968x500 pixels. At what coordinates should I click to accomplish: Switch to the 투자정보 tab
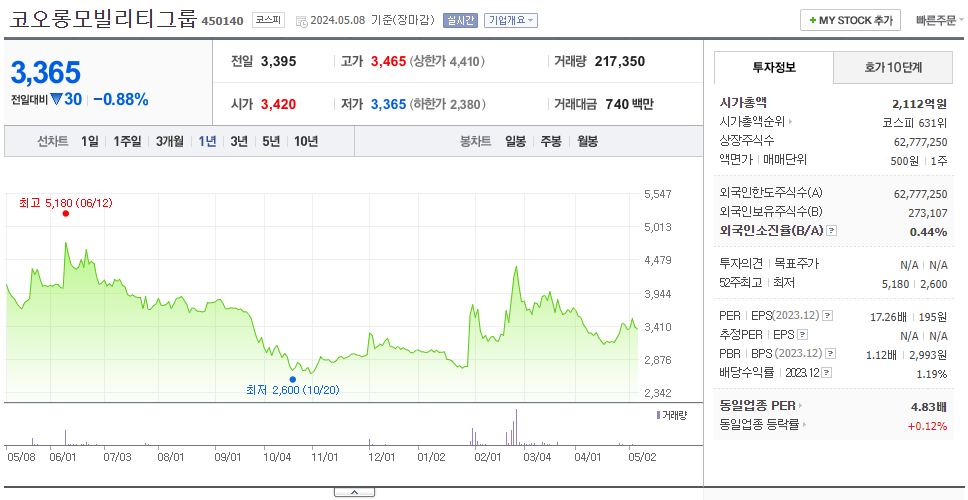click(774, 68)
